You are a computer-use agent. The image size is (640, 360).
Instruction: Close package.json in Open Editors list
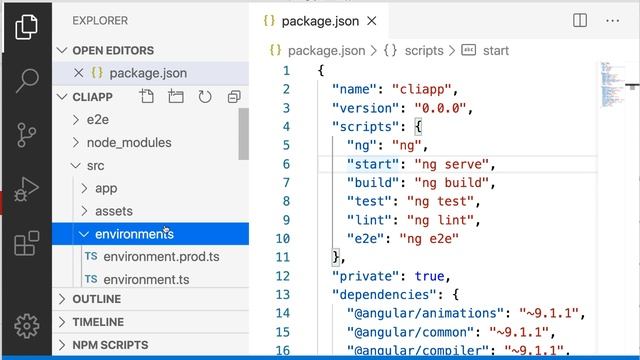coord(78,73)
